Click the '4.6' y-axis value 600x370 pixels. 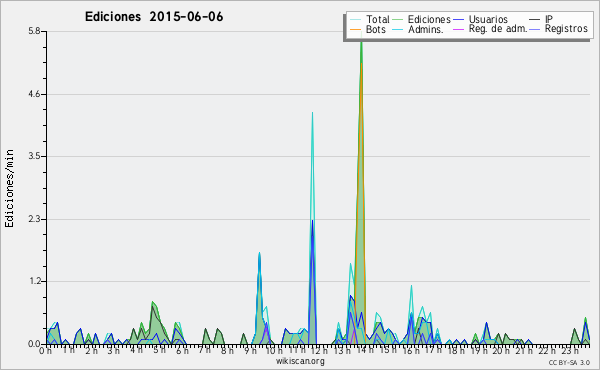pyautogui.click(x=34, y=94)
